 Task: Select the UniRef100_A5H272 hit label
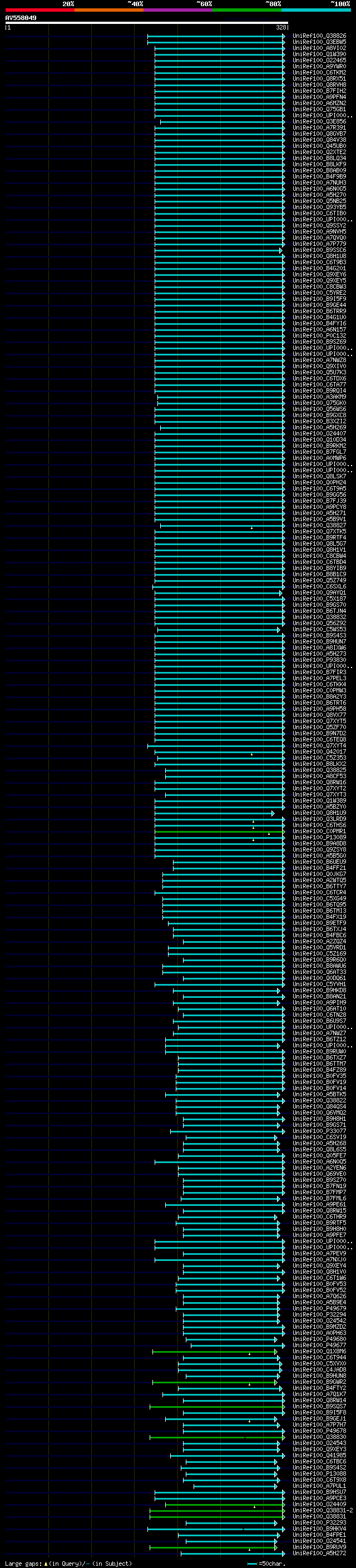tap(319, 1554)
